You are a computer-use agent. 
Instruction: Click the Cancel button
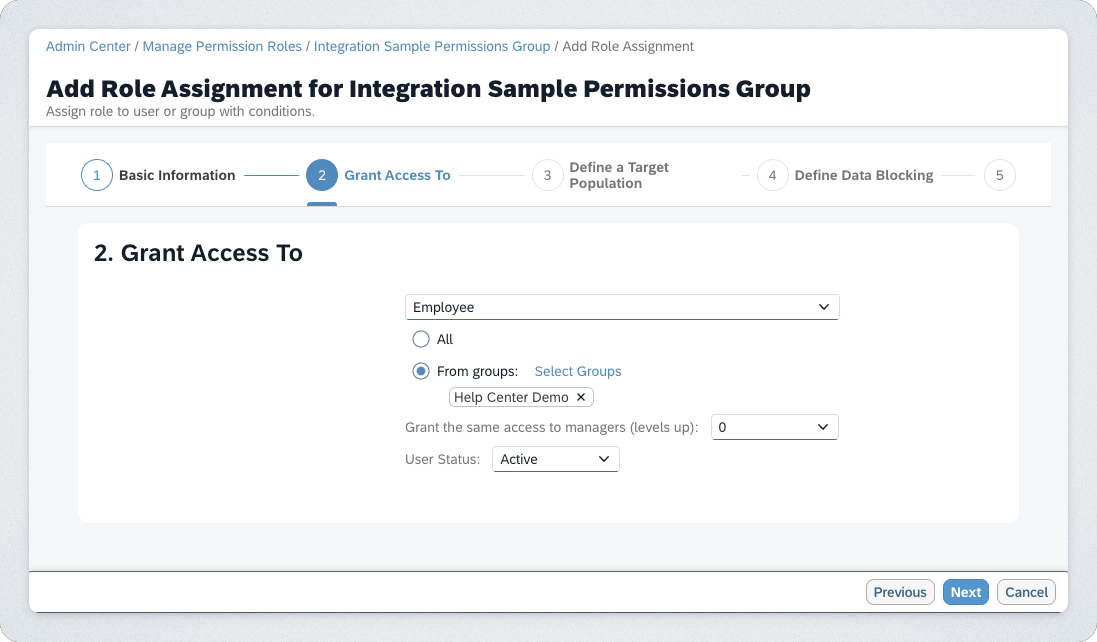[x=1026, y=592]
